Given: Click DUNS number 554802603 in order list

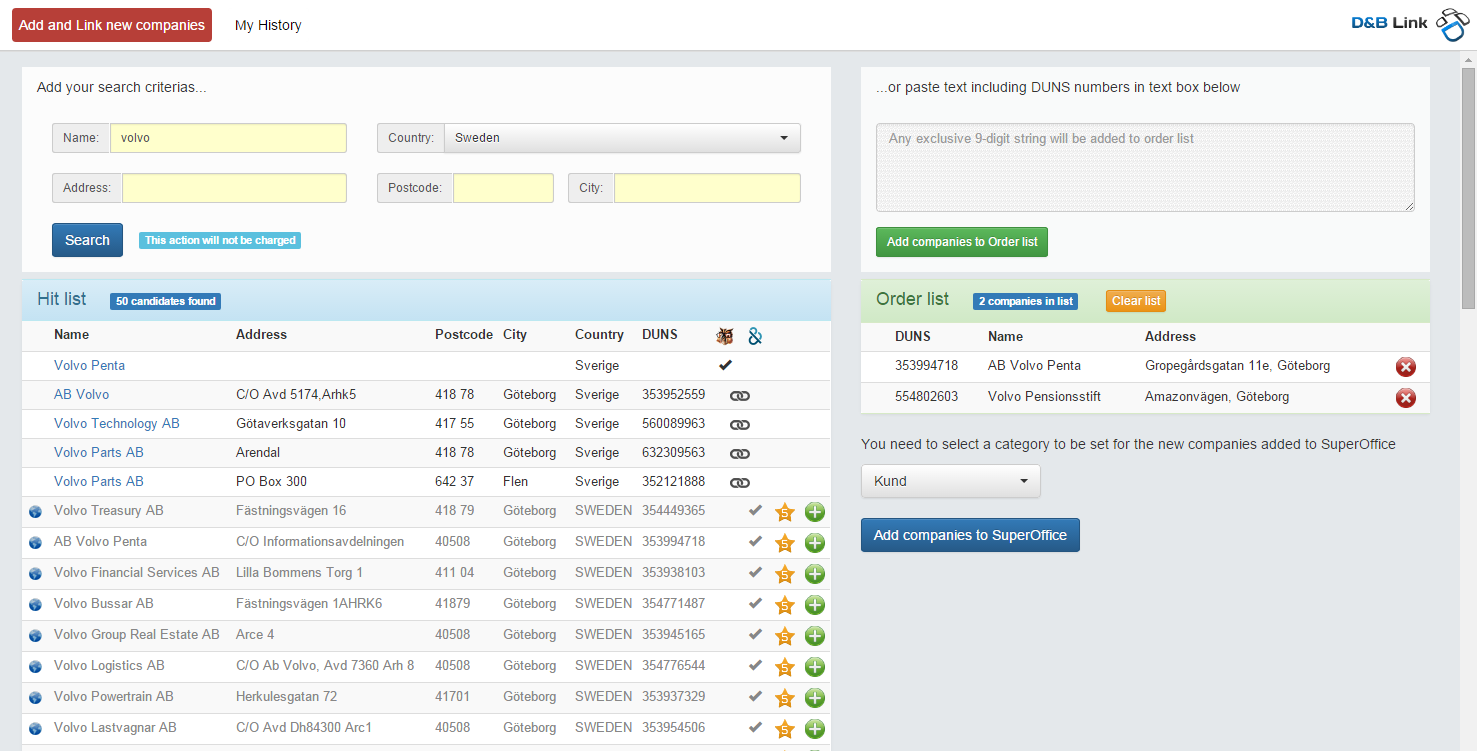Looking at the screenshot, I should pyautogui.click(x=926, y=396).
